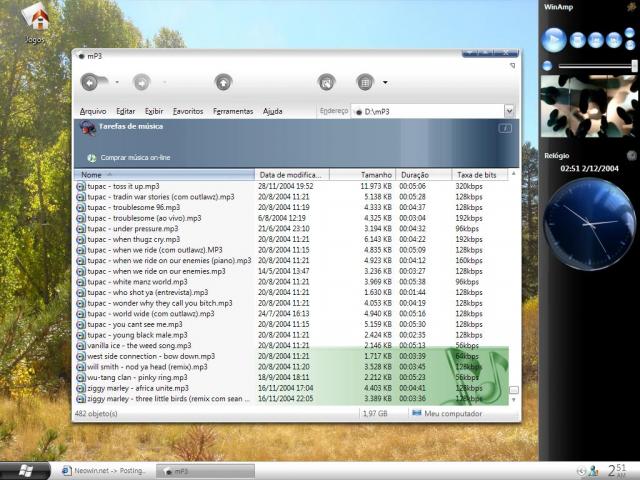Viewport: 640px width, 480px height.
Task: Open the Endereço address dropdown
Action: 509,111
